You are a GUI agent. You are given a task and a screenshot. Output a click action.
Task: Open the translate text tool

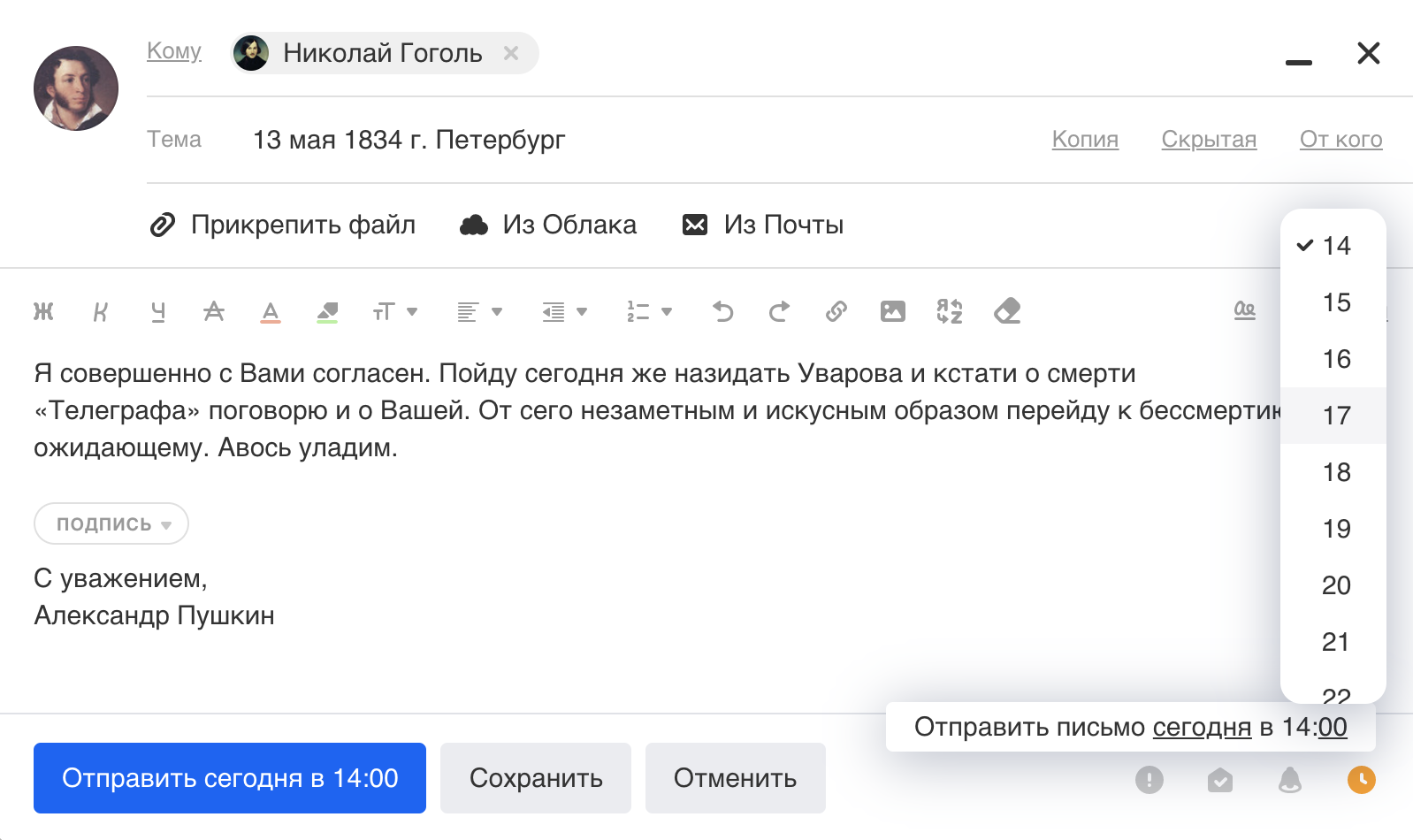[x=950, y=311]
